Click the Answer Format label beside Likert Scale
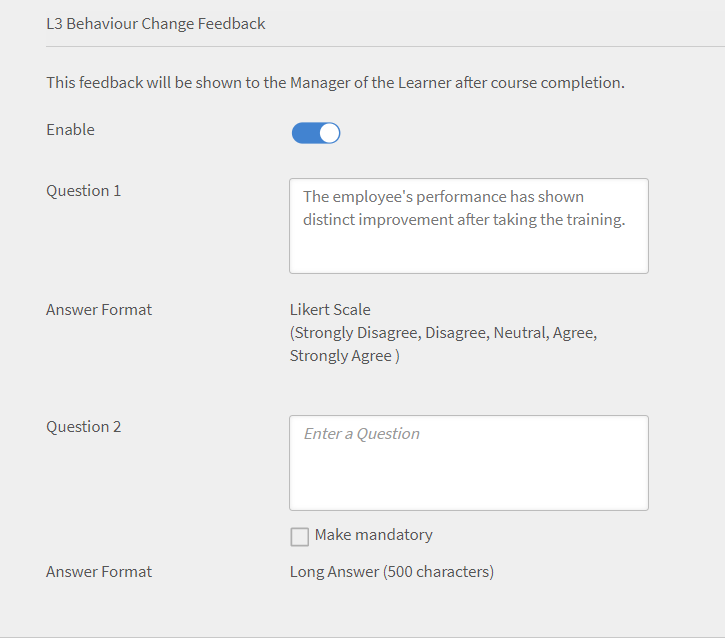Screen dimensions: 725x638 click(99, 309)
